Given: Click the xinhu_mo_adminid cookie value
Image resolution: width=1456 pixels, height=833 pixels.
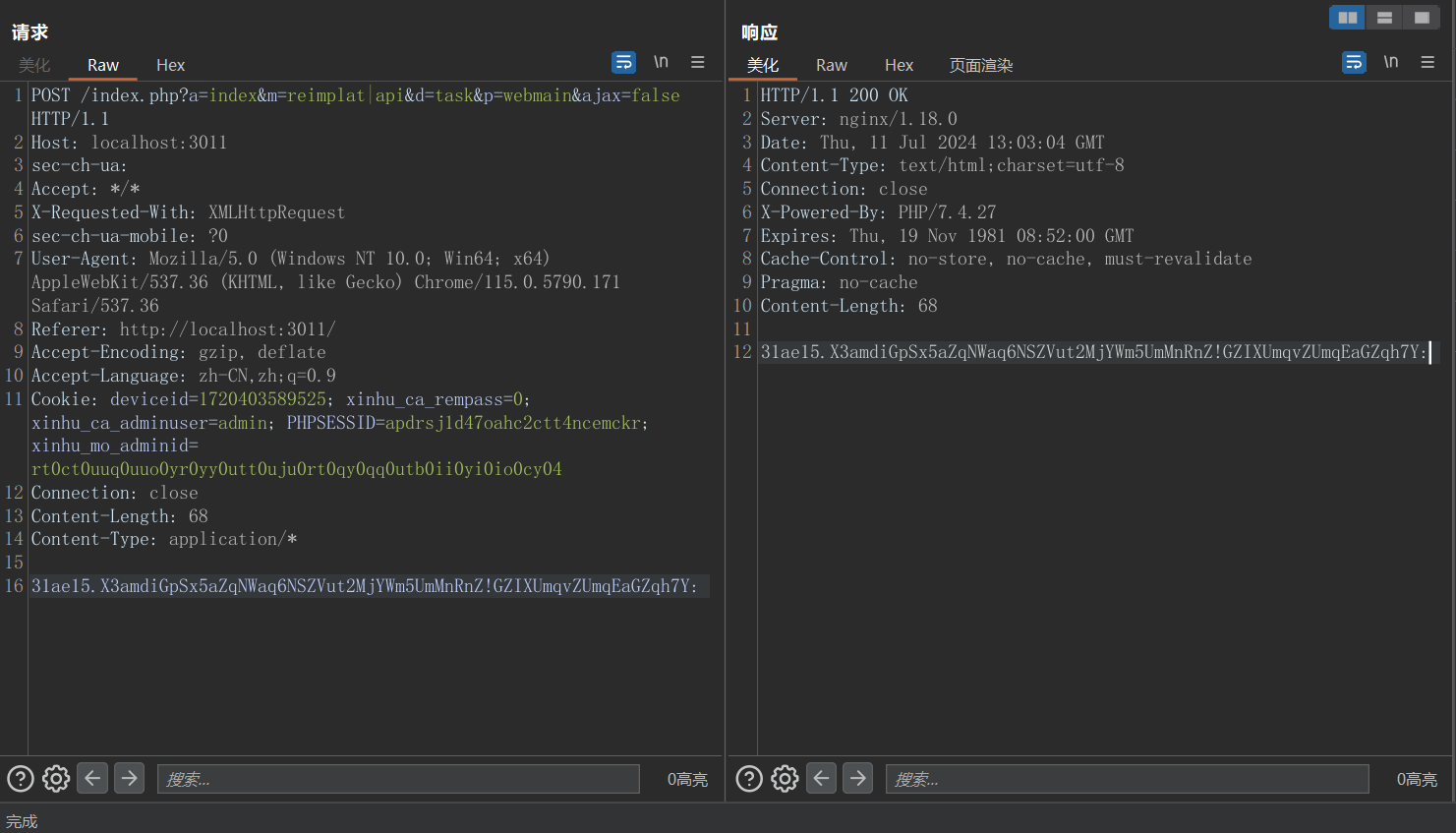Looking at the screenshot, I should pos(296,469).
